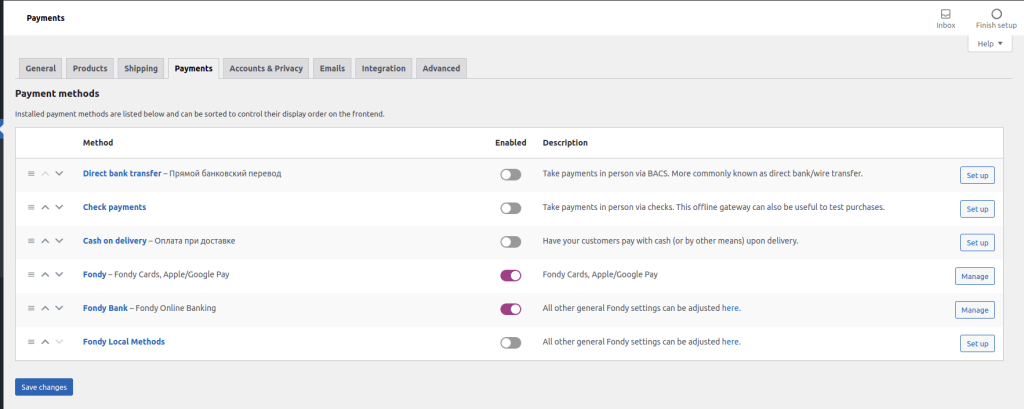The height and width of the screenshot is (409, 1024).
Task: Move Fondy Local Methods up with chevron
Action: pyautogui.click(x=45, y=343)
